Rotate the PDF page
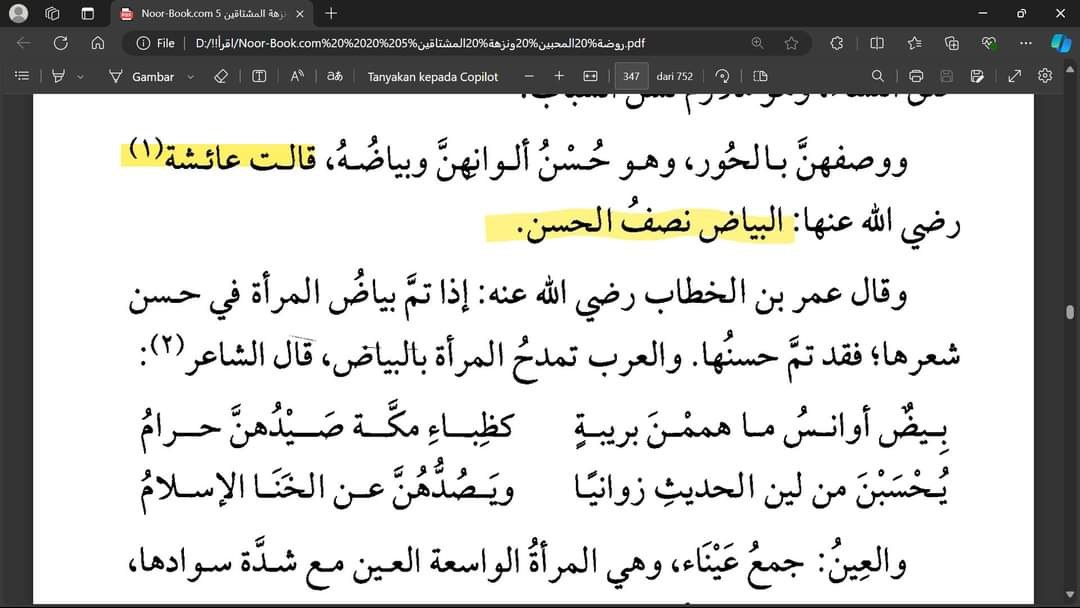Viewport: 1080px width, 608px height. pyautogui.click(x=722, y=76)
